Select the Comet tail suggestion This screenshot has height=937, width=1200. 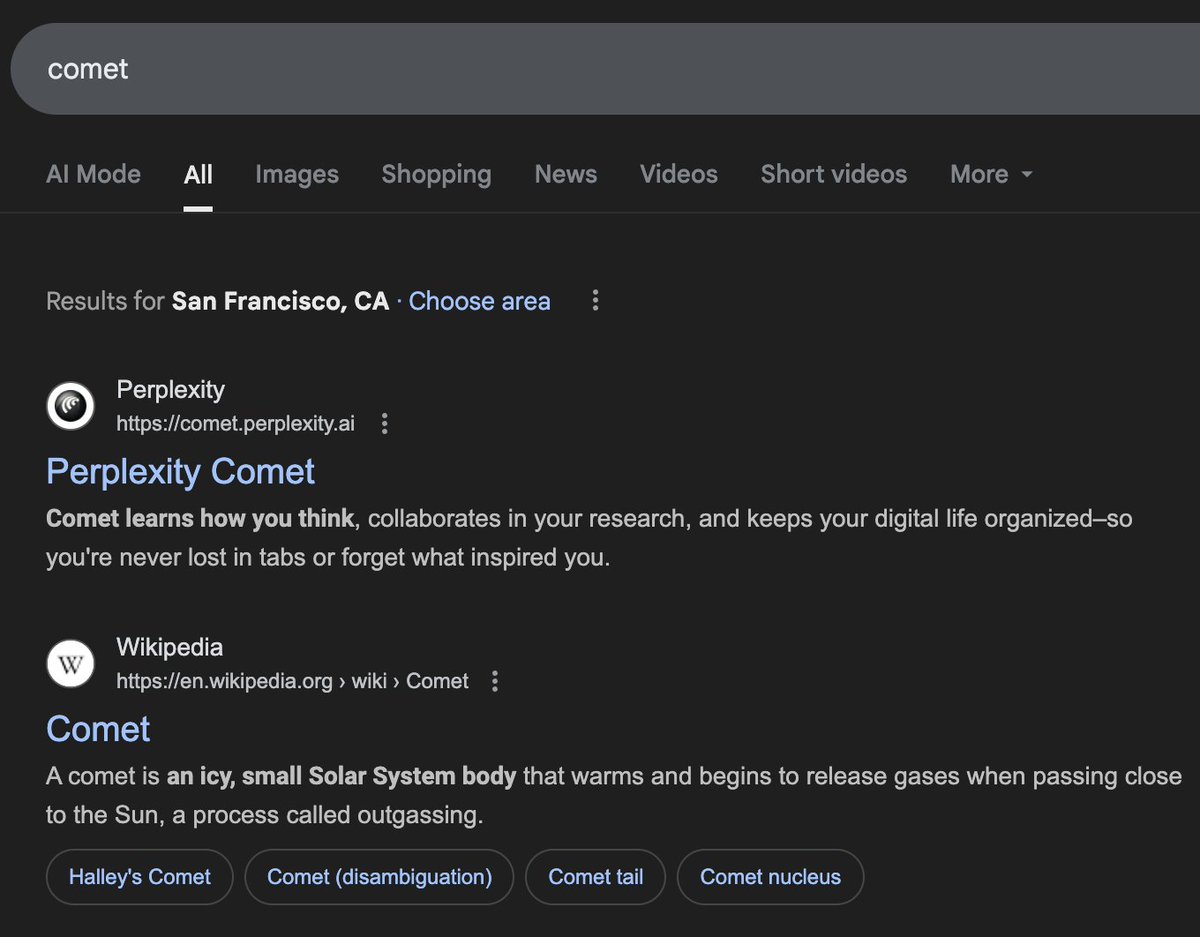595,876
